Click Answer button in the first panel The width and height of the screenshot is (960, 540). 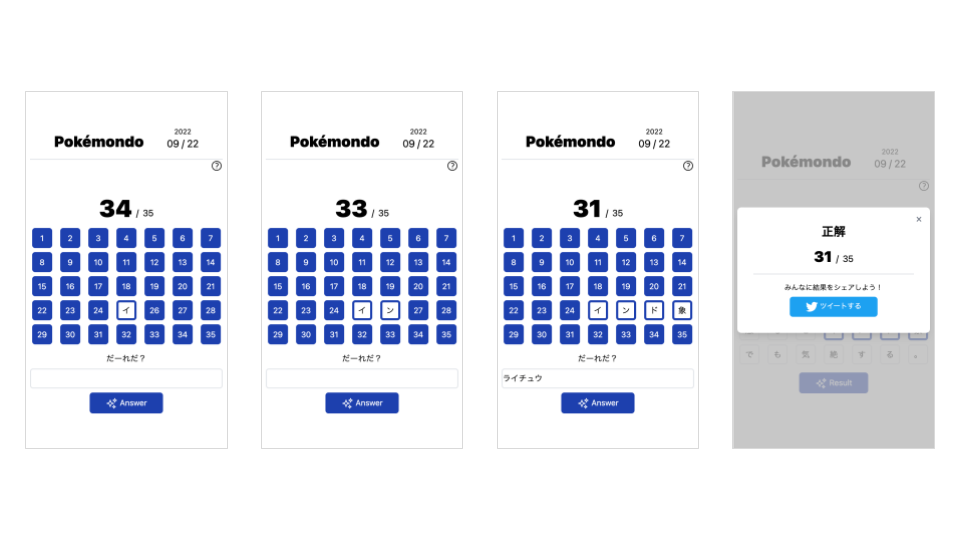point(126,403)
